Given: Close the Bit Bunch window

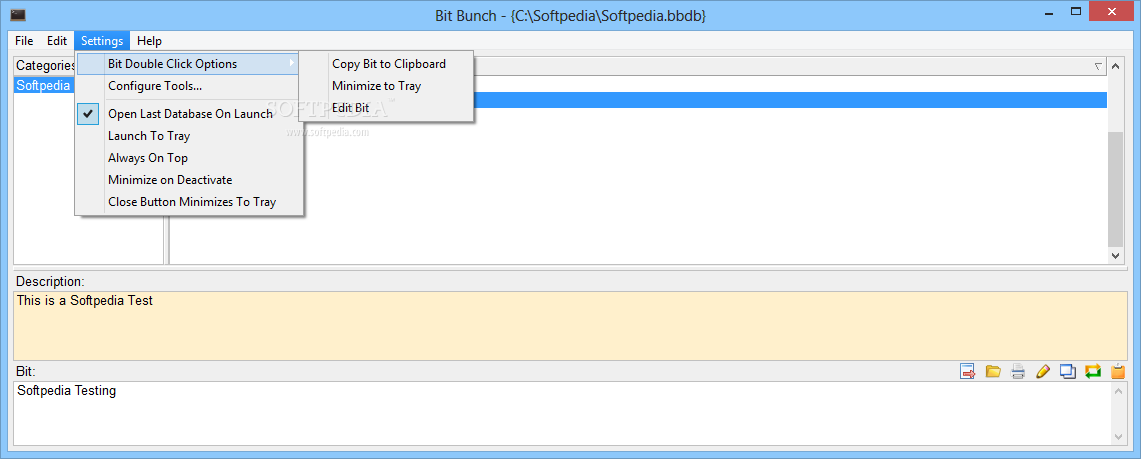Looking at the screenshot, I should point(1110,12).
